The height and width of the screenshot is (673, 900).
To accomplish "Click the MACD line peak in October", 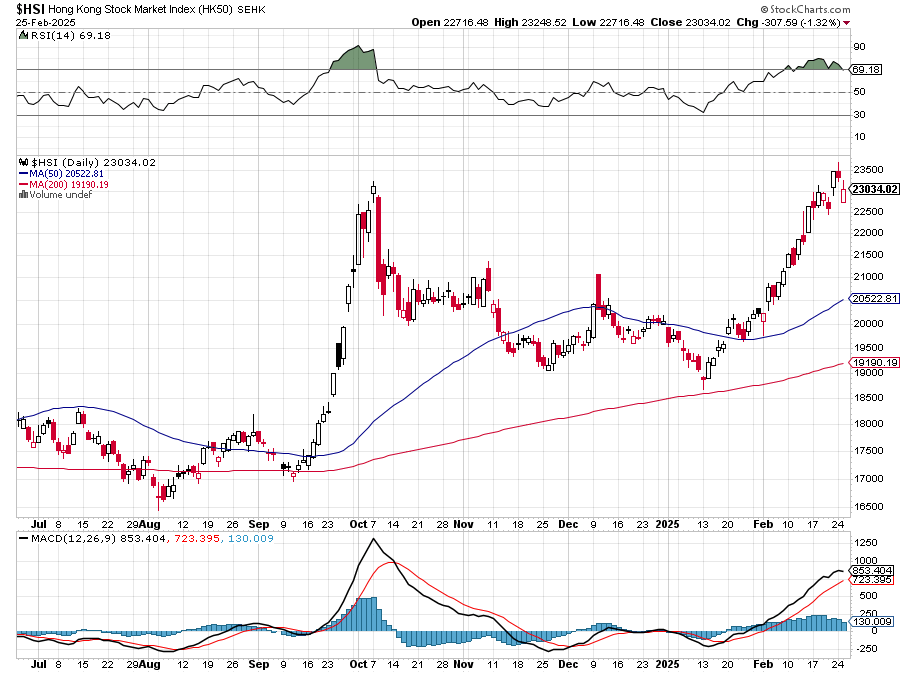I will [x=372, y=540].
